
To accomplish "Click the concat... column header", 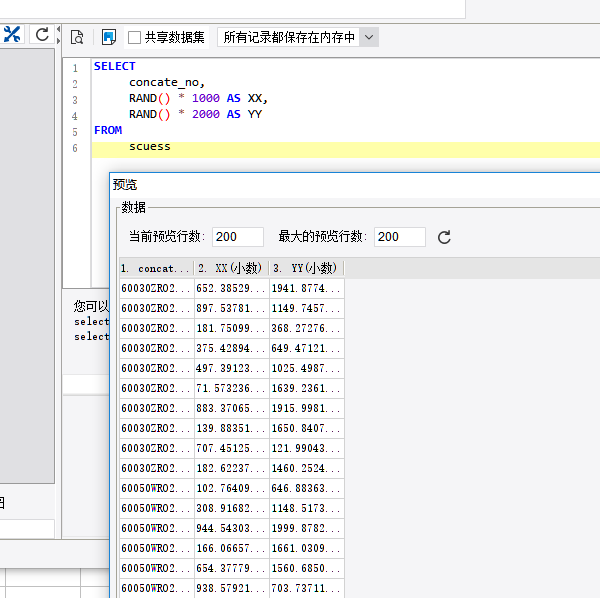I will tap(157, 268).
